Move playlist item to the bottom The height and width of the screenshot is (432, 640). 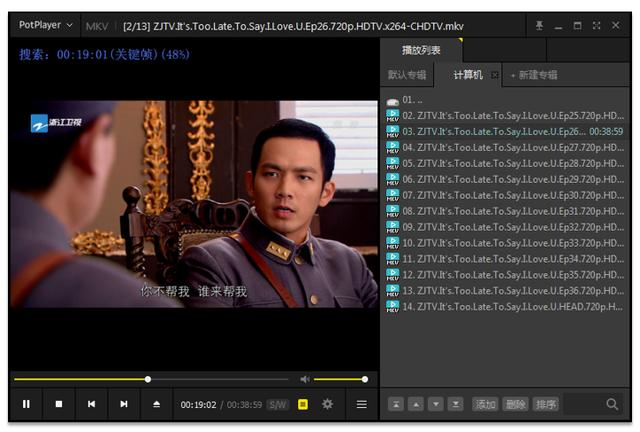456,404
